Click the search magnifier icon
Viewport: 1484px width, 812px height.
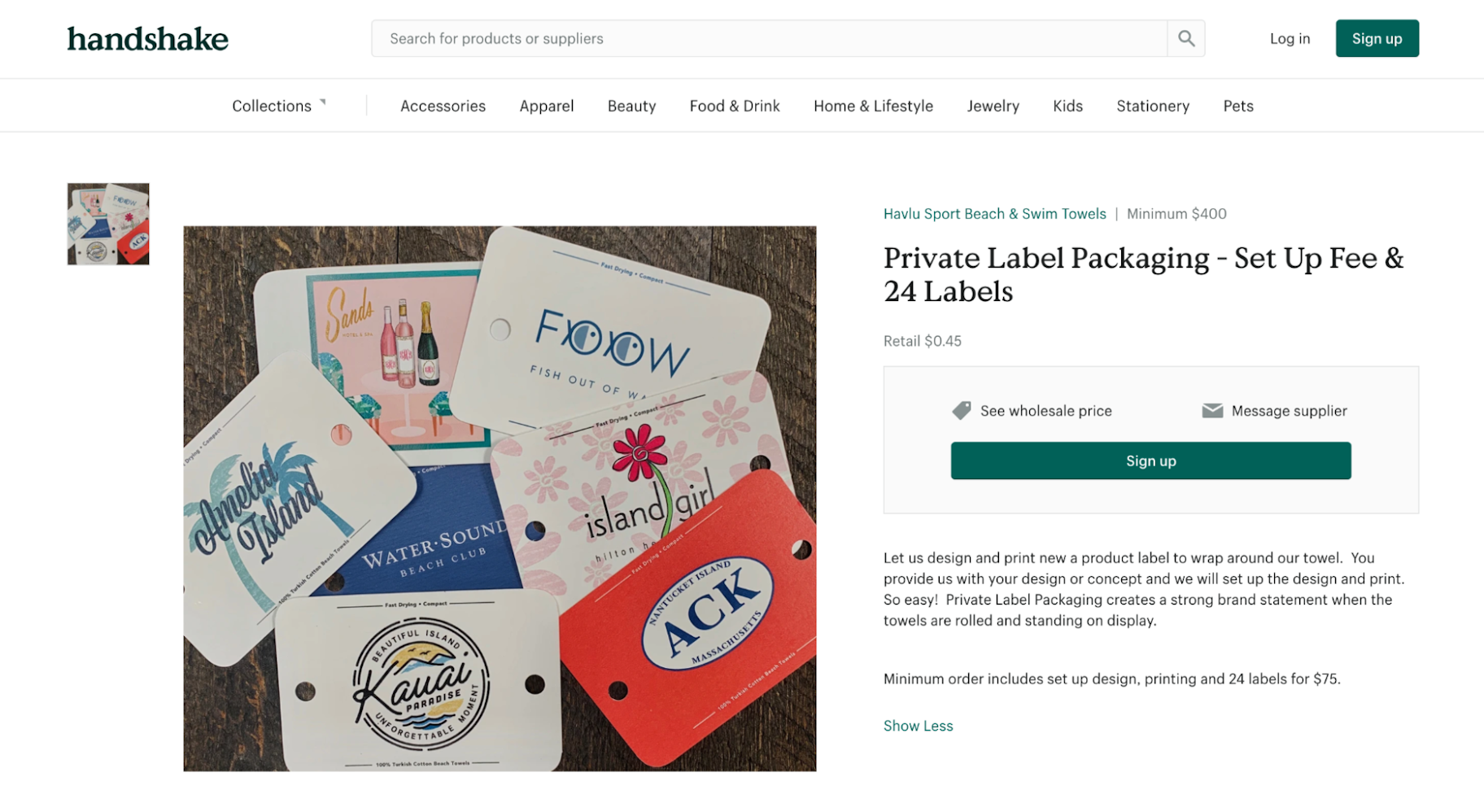coord(1186,38)
